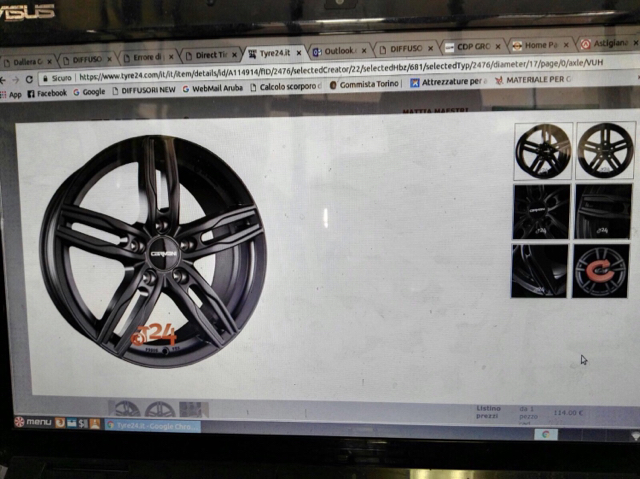Click the Chrome icon in system tray
The height and width of the screenshot is (479, 640).
[546, 435]
